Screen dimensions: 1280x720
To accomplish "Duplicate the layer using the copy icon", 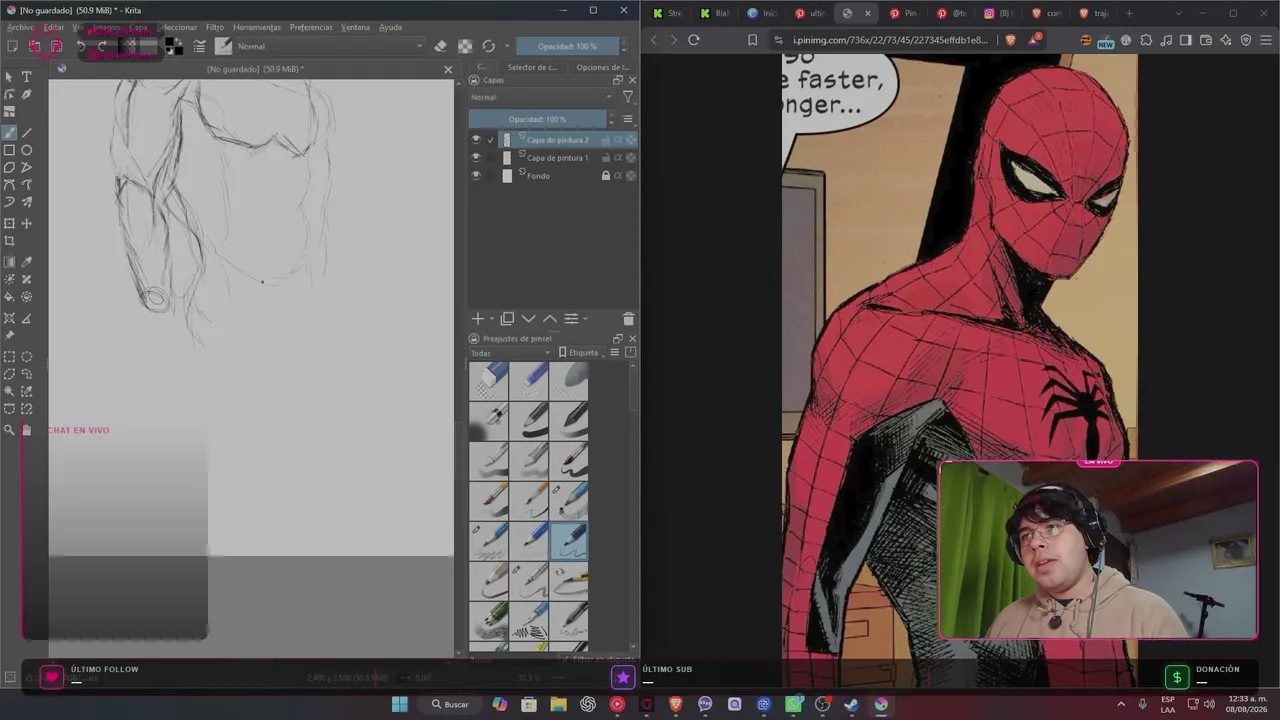I will click(x=507, y=319).
